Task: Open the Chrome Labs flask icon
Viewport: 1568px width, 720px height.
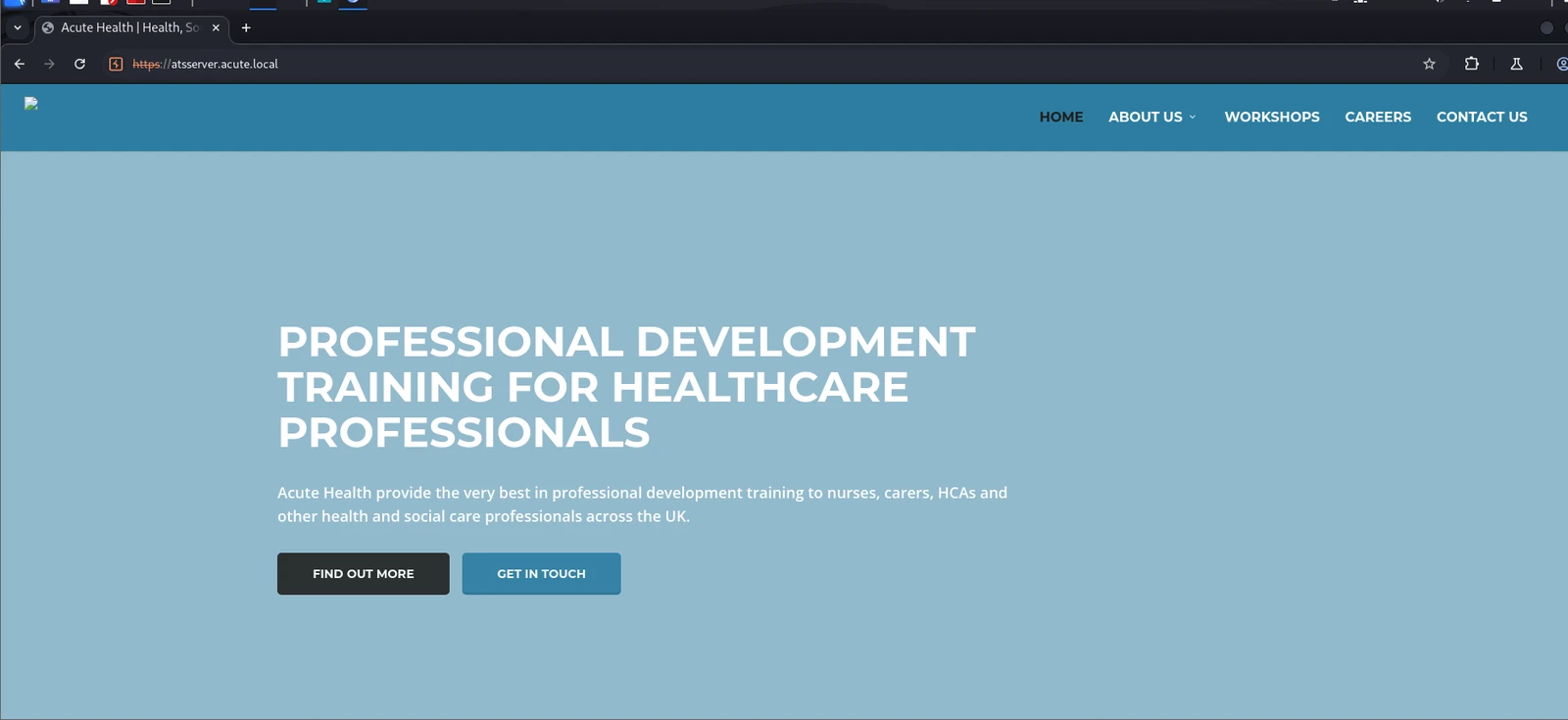Action: point(1516,64)
